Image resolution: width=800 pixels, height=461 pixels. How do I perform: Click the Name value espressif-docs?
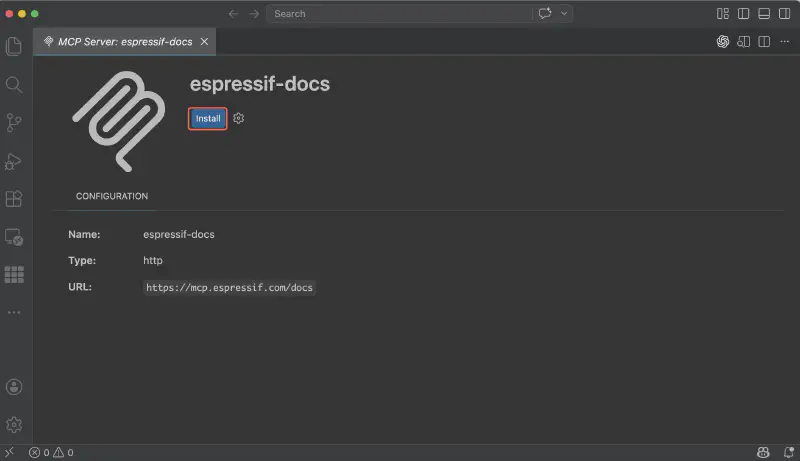pos(179,235)
